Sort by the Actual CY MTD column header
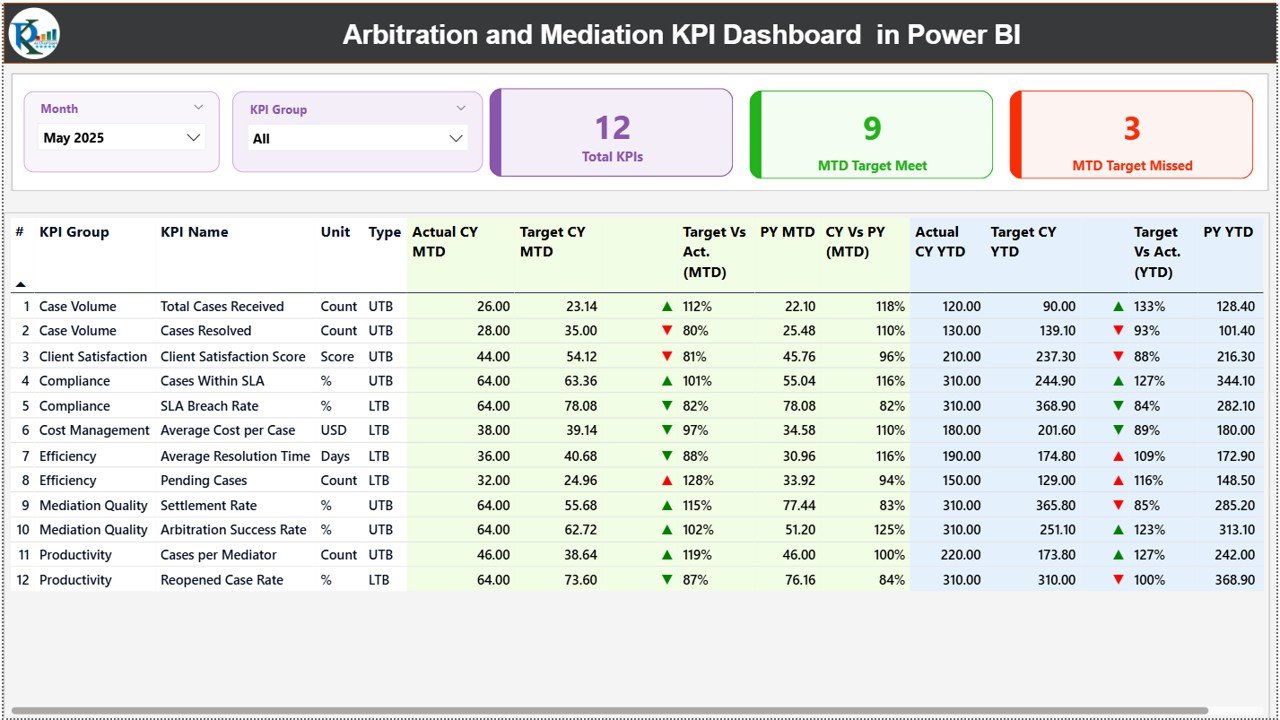This screenshot has width=1280, height=720. (444, 241)
